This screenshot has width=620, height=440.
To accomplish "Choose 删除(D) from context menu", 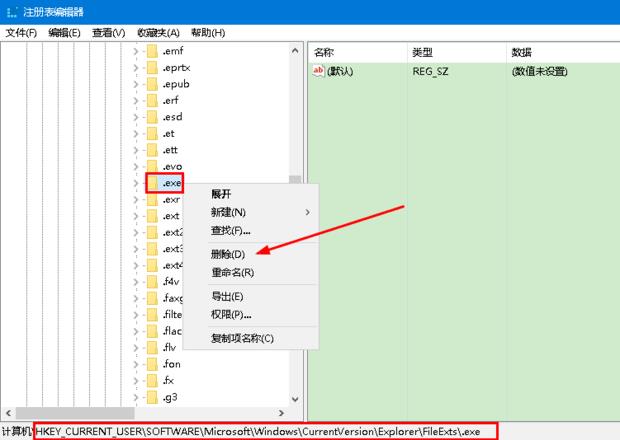I will coord(227,254).
